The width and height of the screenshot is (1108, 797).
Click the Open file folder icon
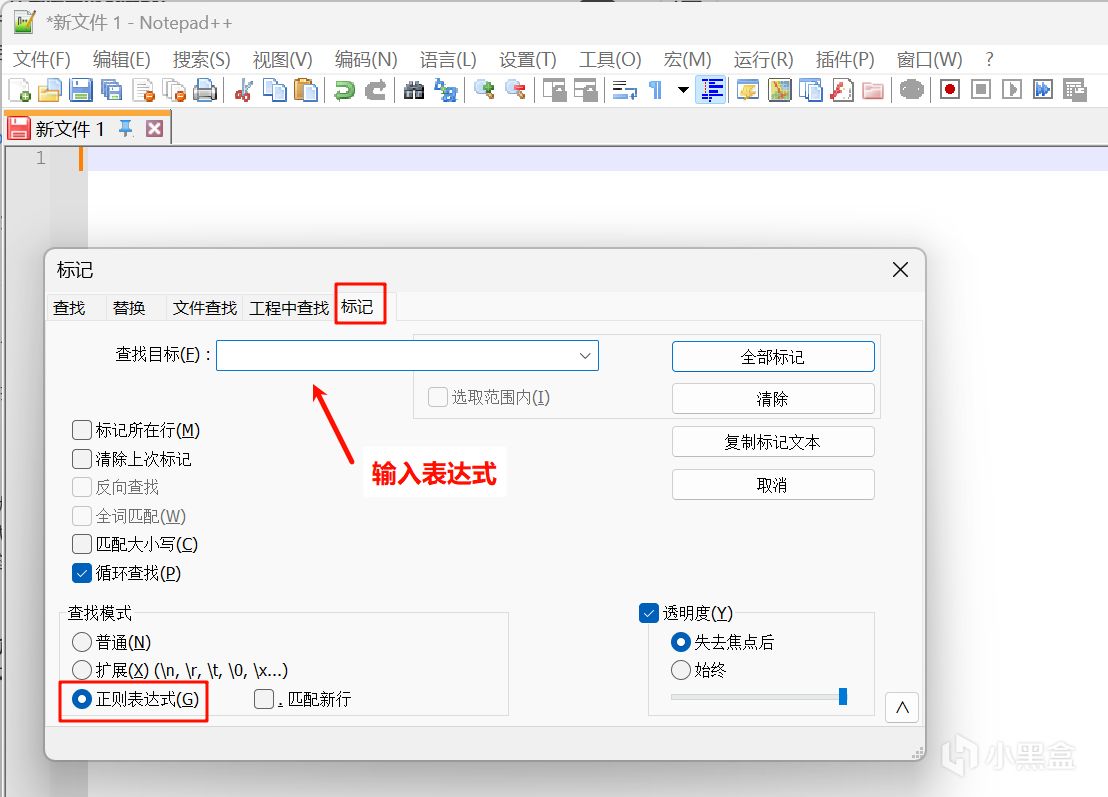coord(49,90)
